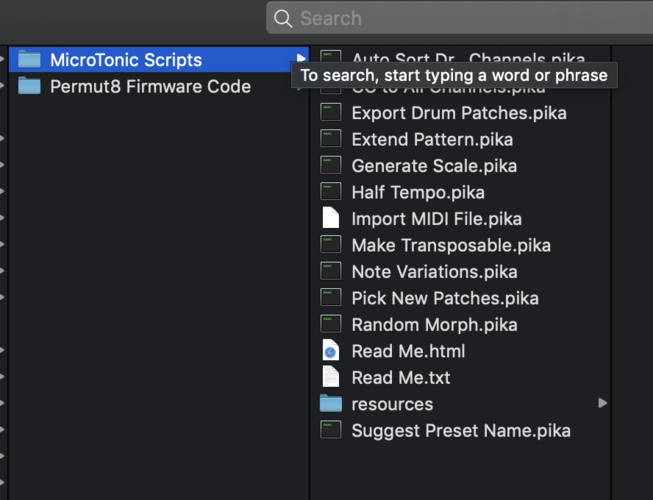The width and height of the screenshot is (653, 500).
Task: Select the Random Morph.pika filename
Action: click(434, 325)
